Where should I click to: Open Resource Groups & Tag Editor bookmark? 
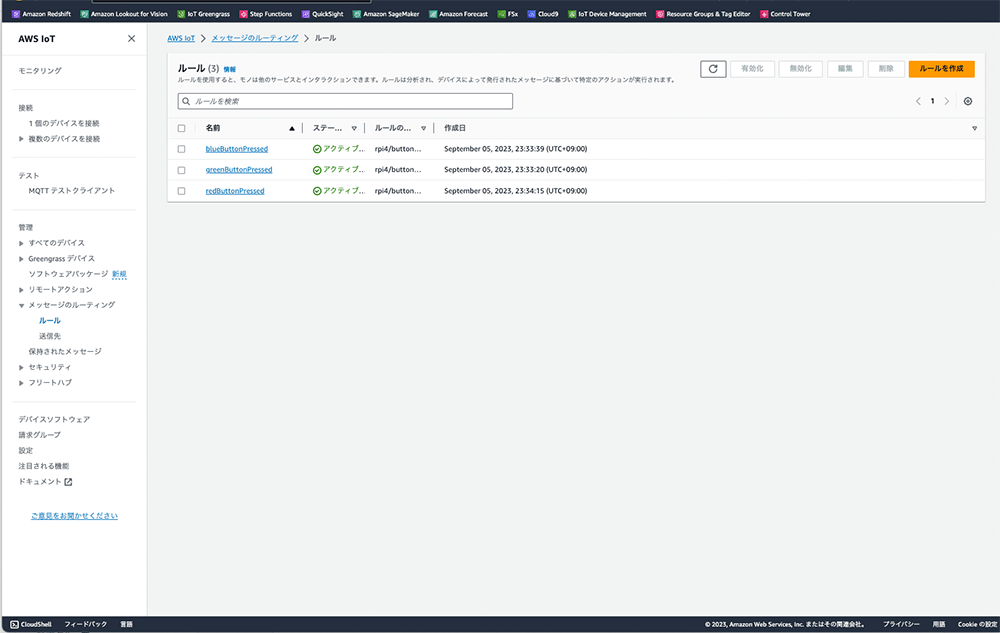pos(703,14)
